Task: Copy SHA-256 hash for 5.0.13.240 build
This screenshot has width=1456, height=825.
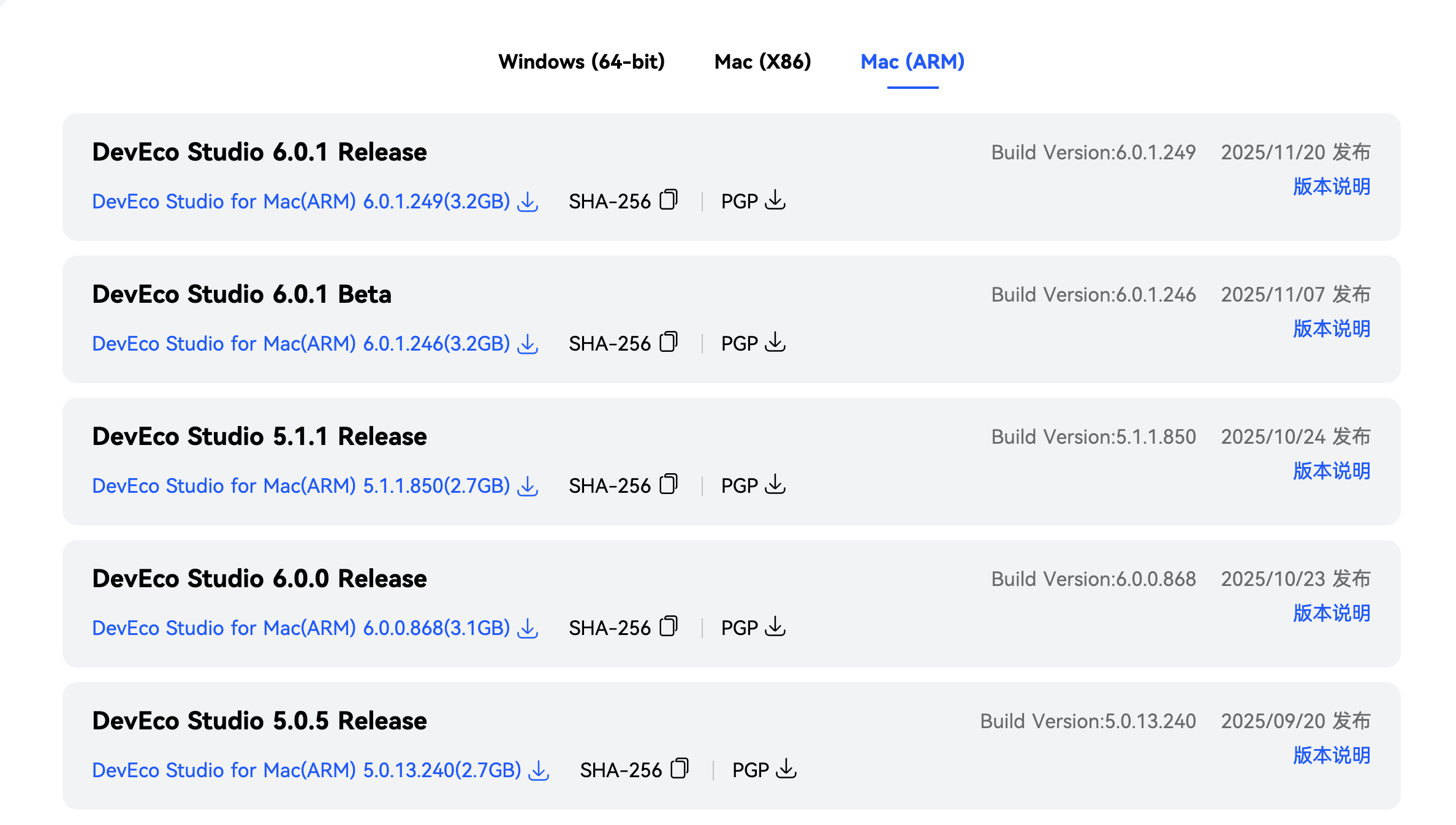Action: (680, 769)
